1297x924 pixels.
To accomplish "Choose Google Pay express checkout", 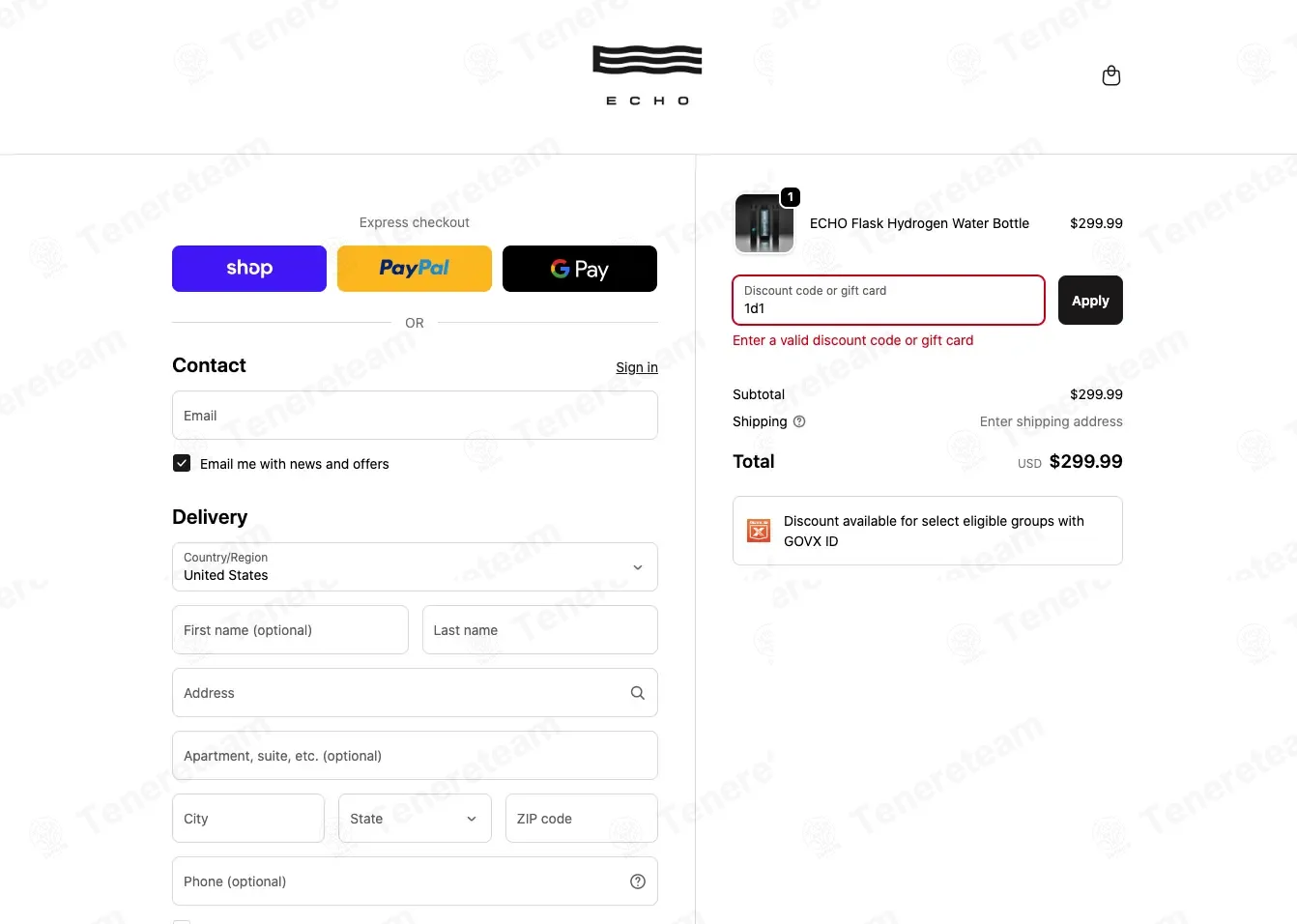I will click(x=580, y=269).
